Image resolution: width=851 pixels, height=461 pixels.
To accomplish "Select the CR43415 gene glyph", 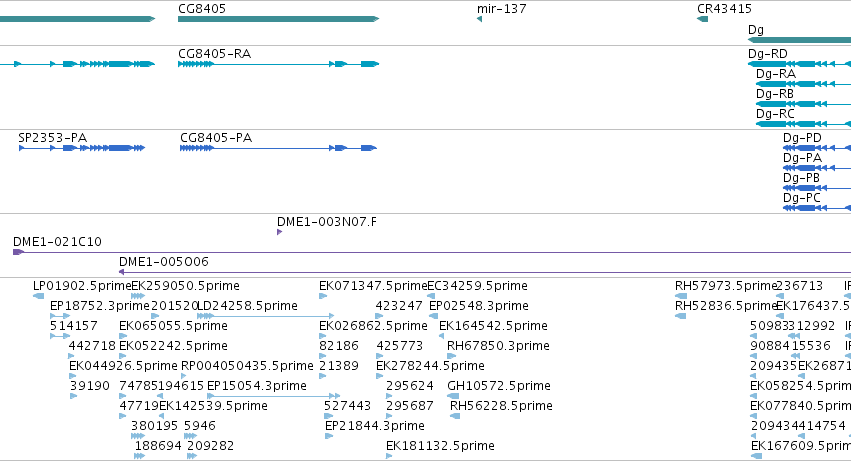I will tap(702, 19).
